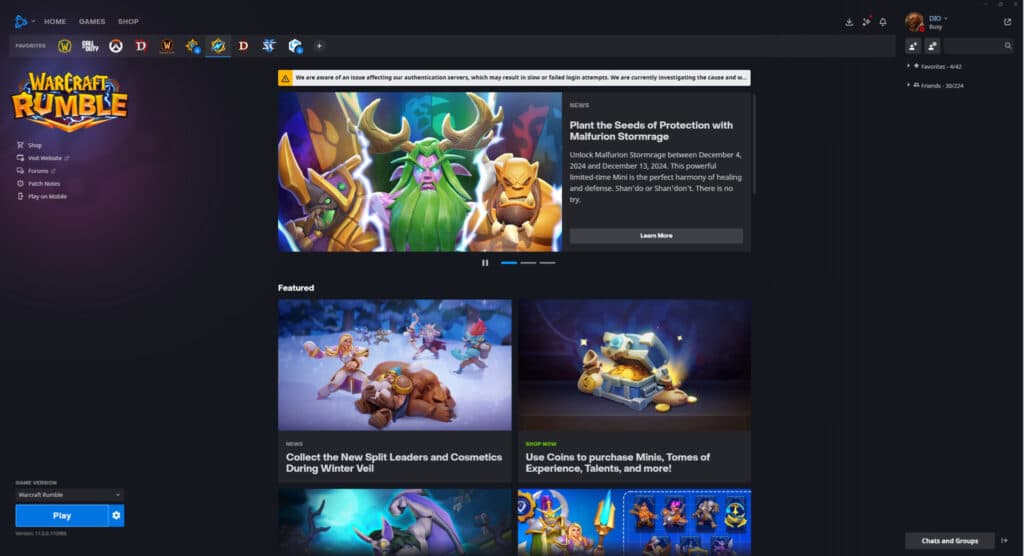Select Call of Duty in favorites bar

[90, 46]
